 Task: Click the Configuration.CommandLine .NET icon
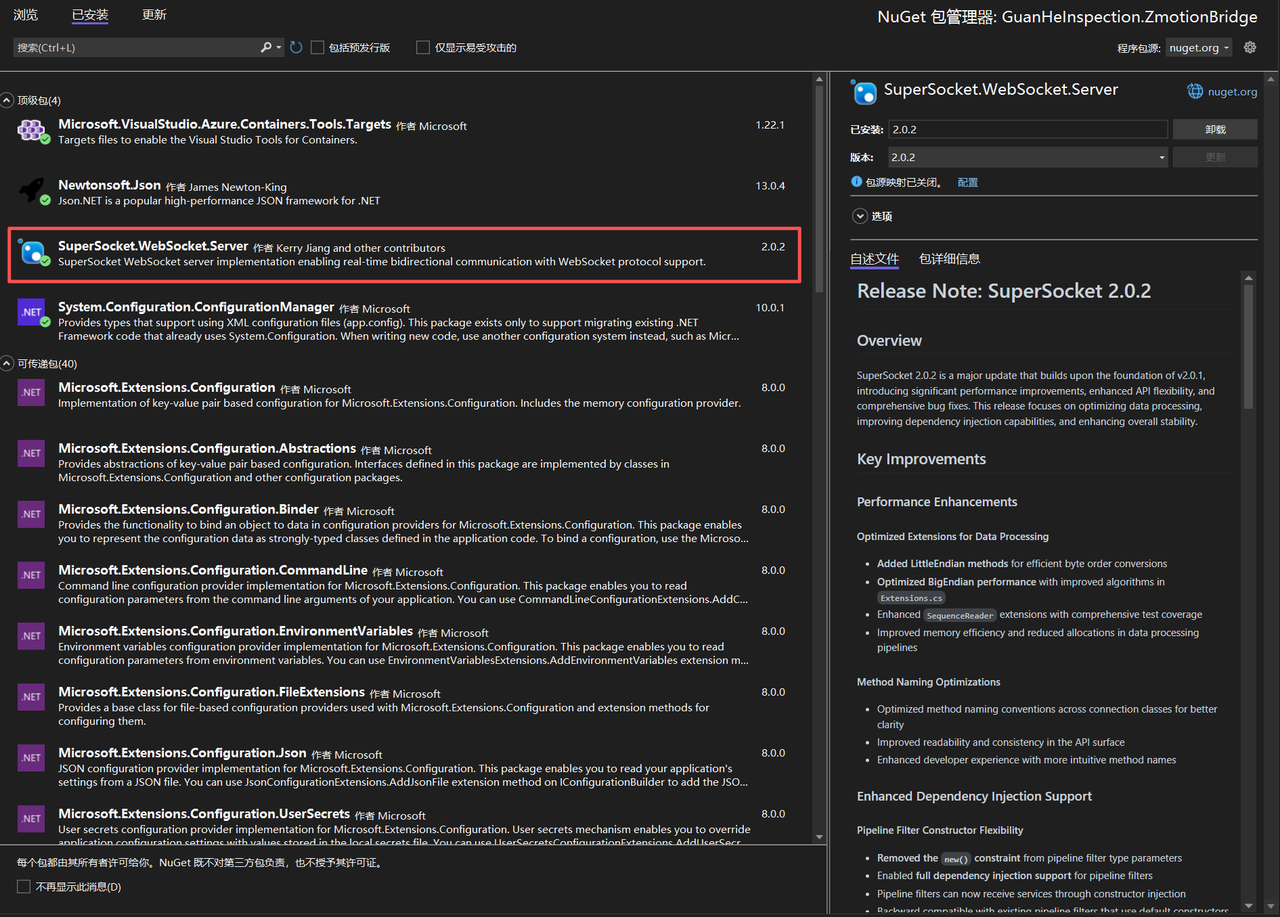(x=32, y=575)
